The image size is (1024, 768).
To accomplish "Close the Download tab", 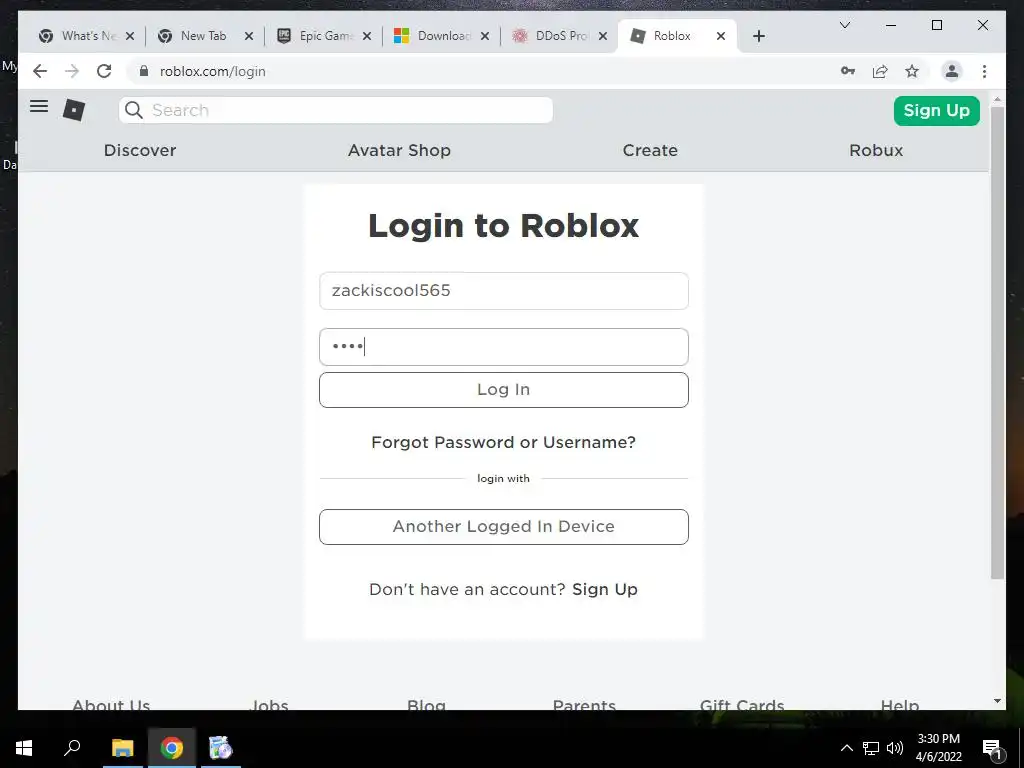I will 485,36.
